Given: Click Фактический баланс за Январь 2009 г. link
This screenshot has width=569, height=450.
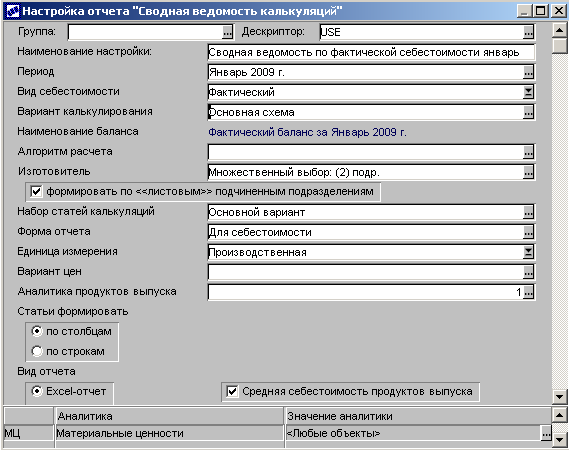Looking at the screenshot, I should (x=307, y=132).
